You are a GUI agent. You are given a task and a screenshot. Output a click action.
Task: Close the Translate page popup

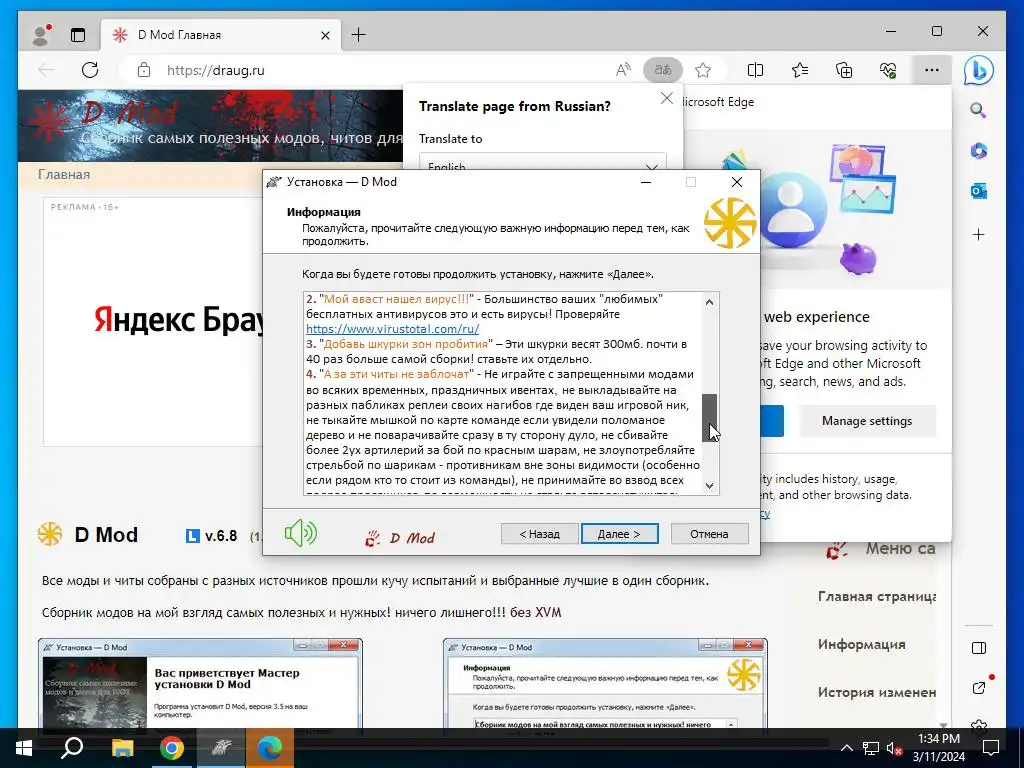pyautogui.click(x=666, y=98)
